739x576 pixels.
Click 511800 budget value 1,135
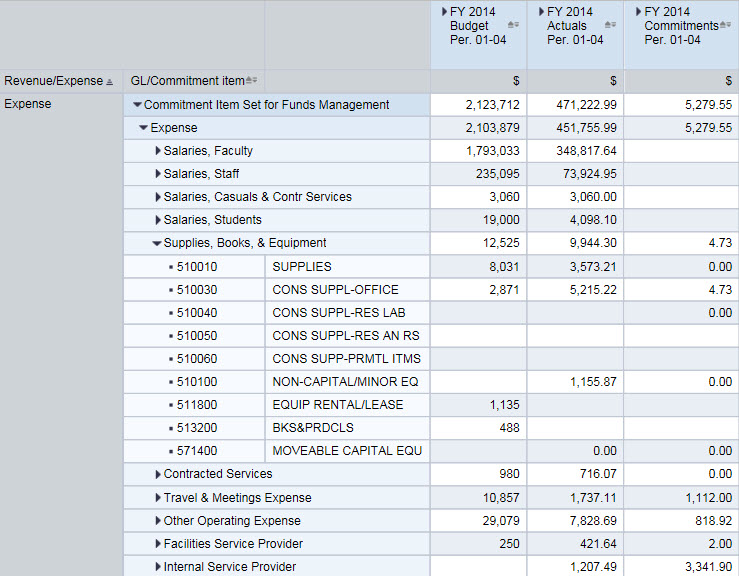[x=504, y=405]
